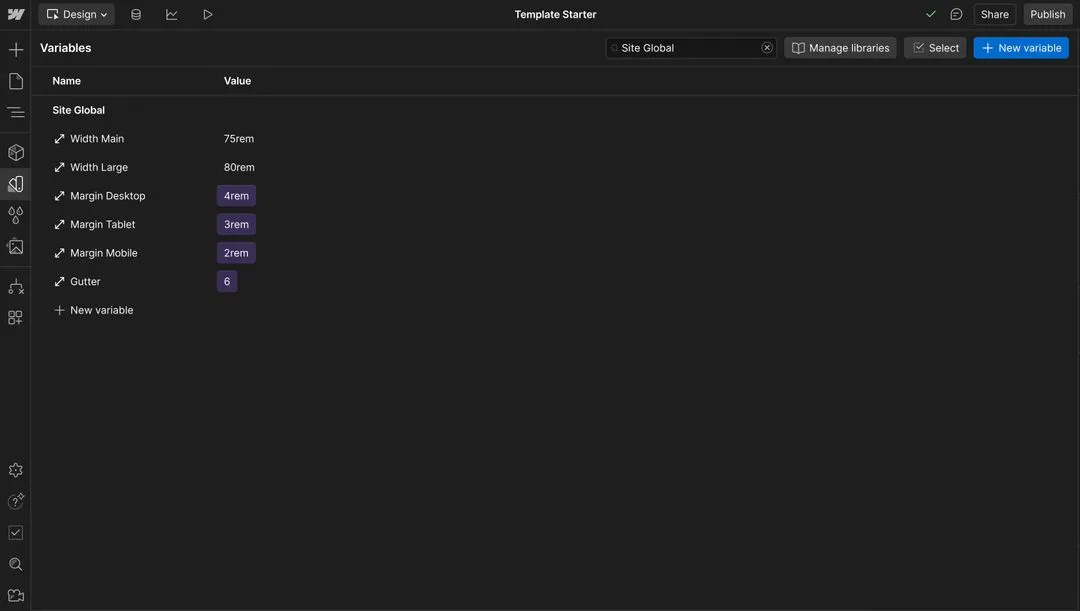Viewport: 1080px width, 611px height.
Task: Open the Design mode dropdown
Action: (75, 12)
